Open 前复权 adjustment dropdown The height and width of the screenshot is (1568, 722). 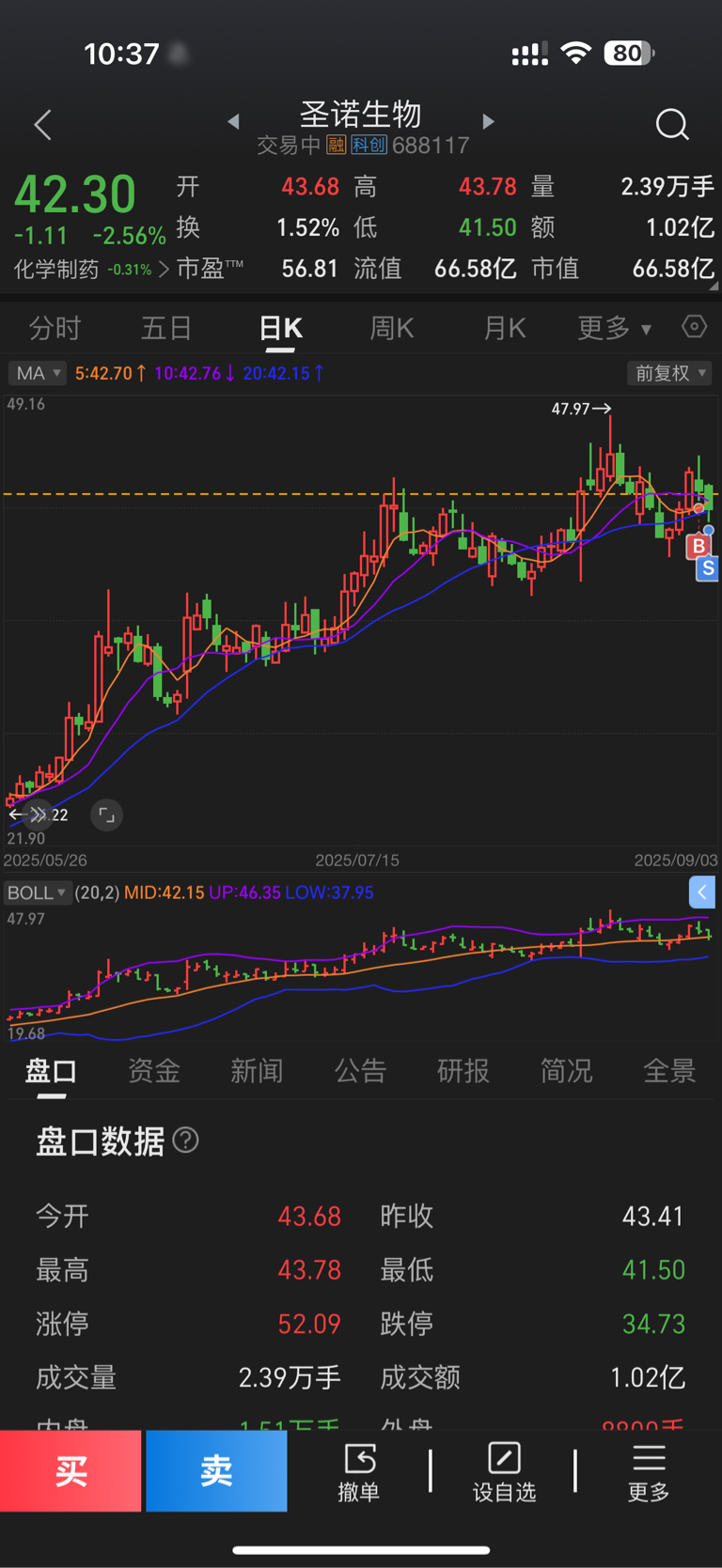[x=669, y=373]
